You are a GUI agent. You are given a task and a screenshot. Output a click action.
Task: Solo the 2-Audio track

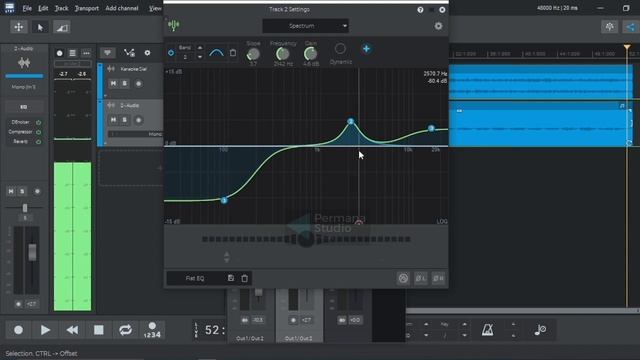pos(125,120)
